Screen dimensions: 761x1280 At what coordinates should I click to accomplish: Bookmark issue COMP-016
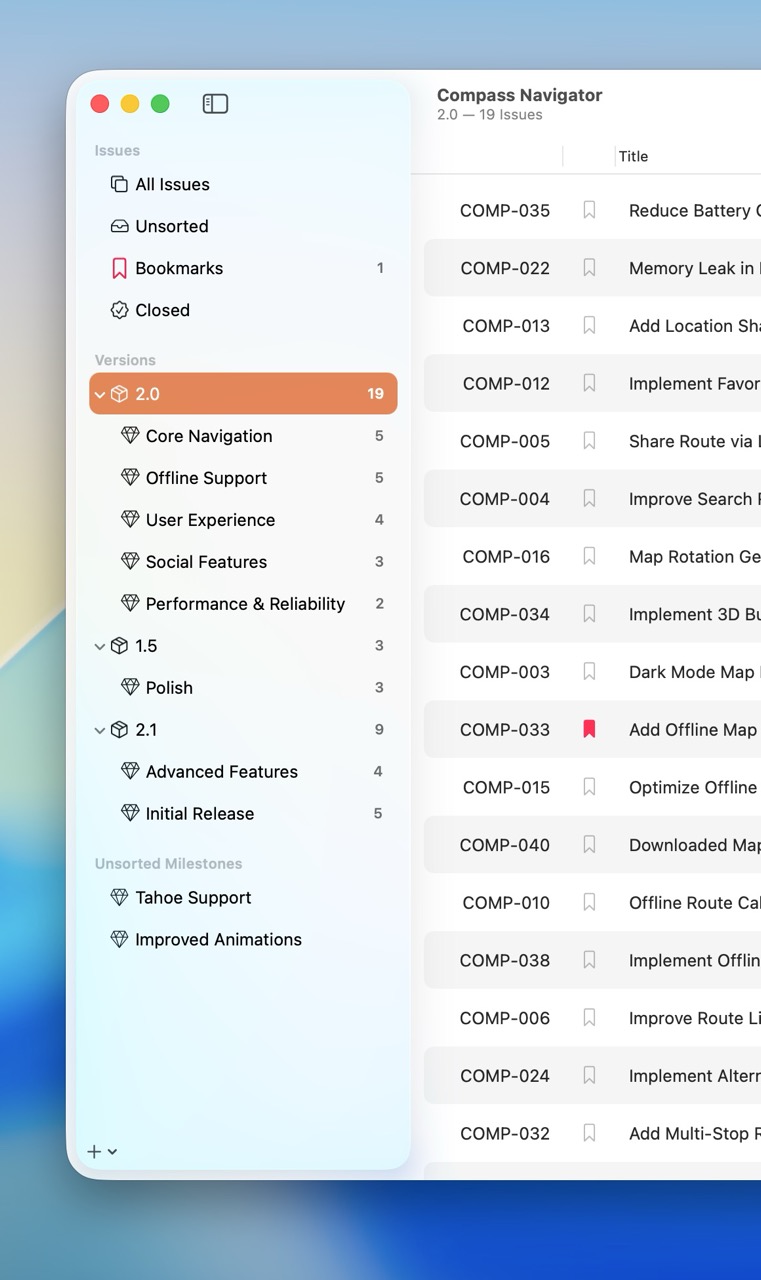(589, 557)
